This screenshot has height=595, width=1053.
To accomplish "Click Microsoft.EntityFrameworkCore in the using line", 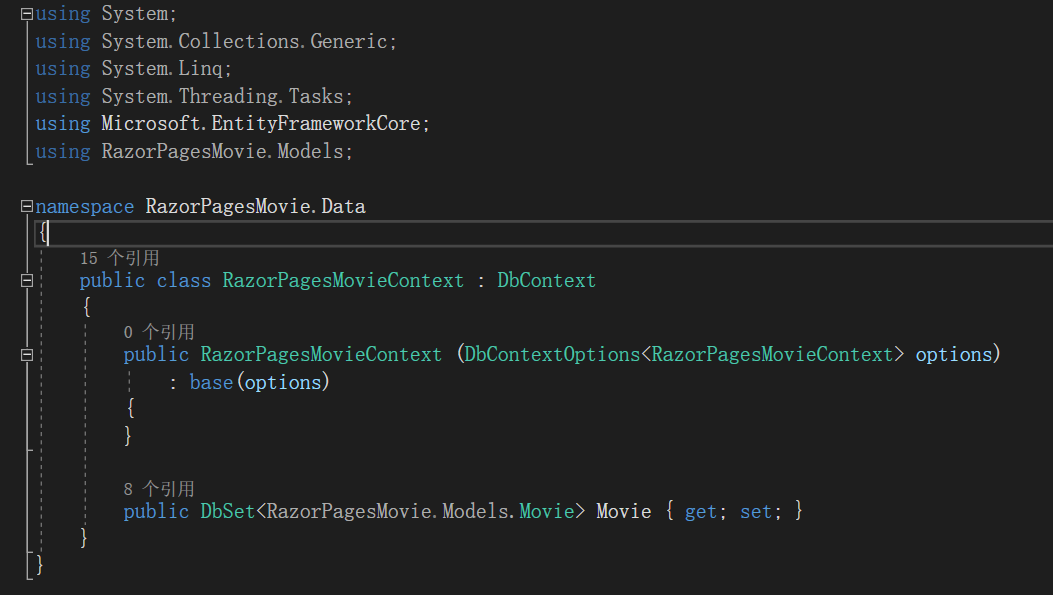I will [264, 124].
